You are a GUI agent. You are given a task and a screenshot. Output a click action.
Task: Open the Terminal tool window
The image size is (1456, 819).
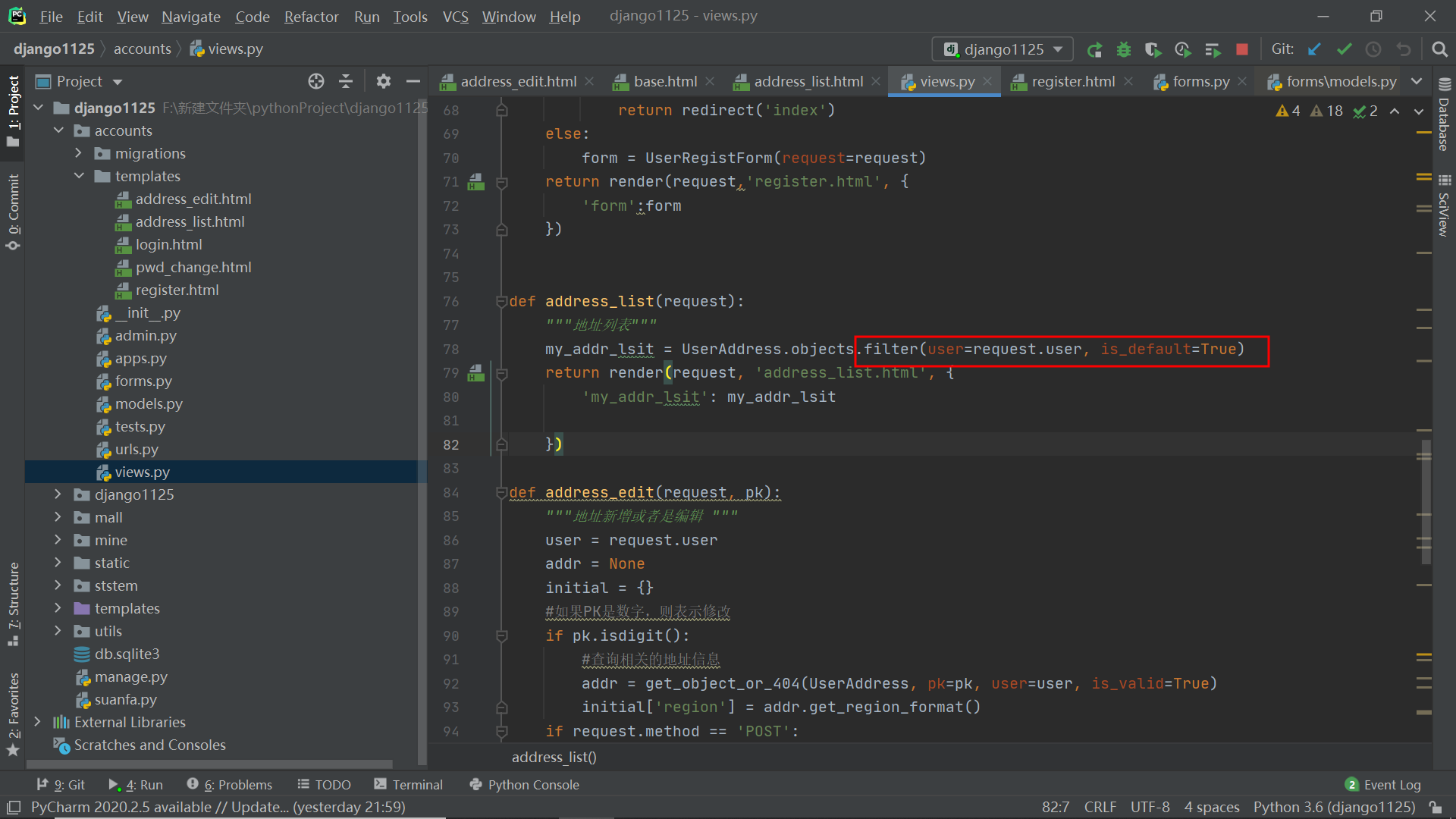[408, 784]
